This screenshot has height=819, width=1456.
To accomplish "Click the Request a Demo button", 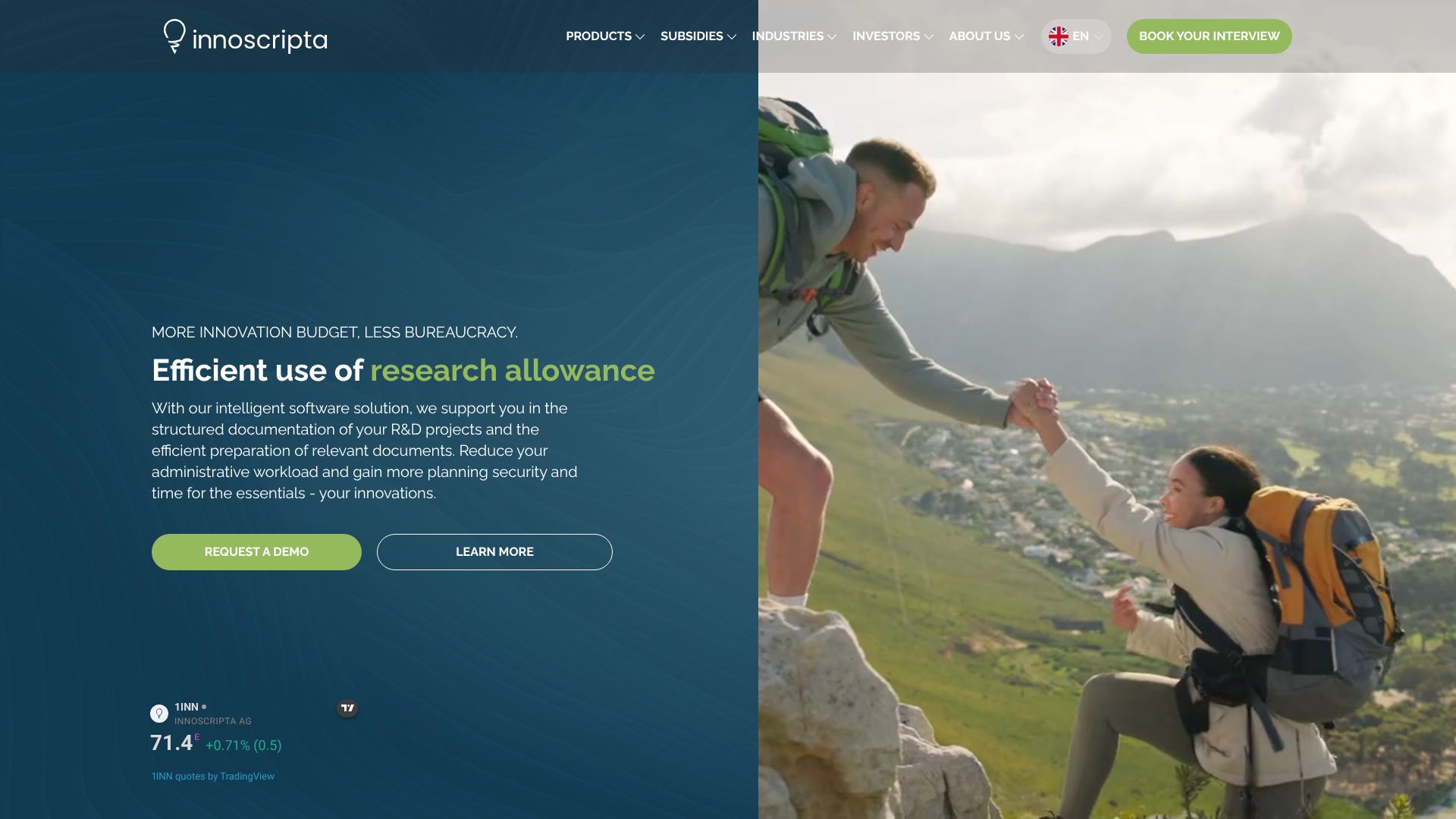I will point(256,552).
